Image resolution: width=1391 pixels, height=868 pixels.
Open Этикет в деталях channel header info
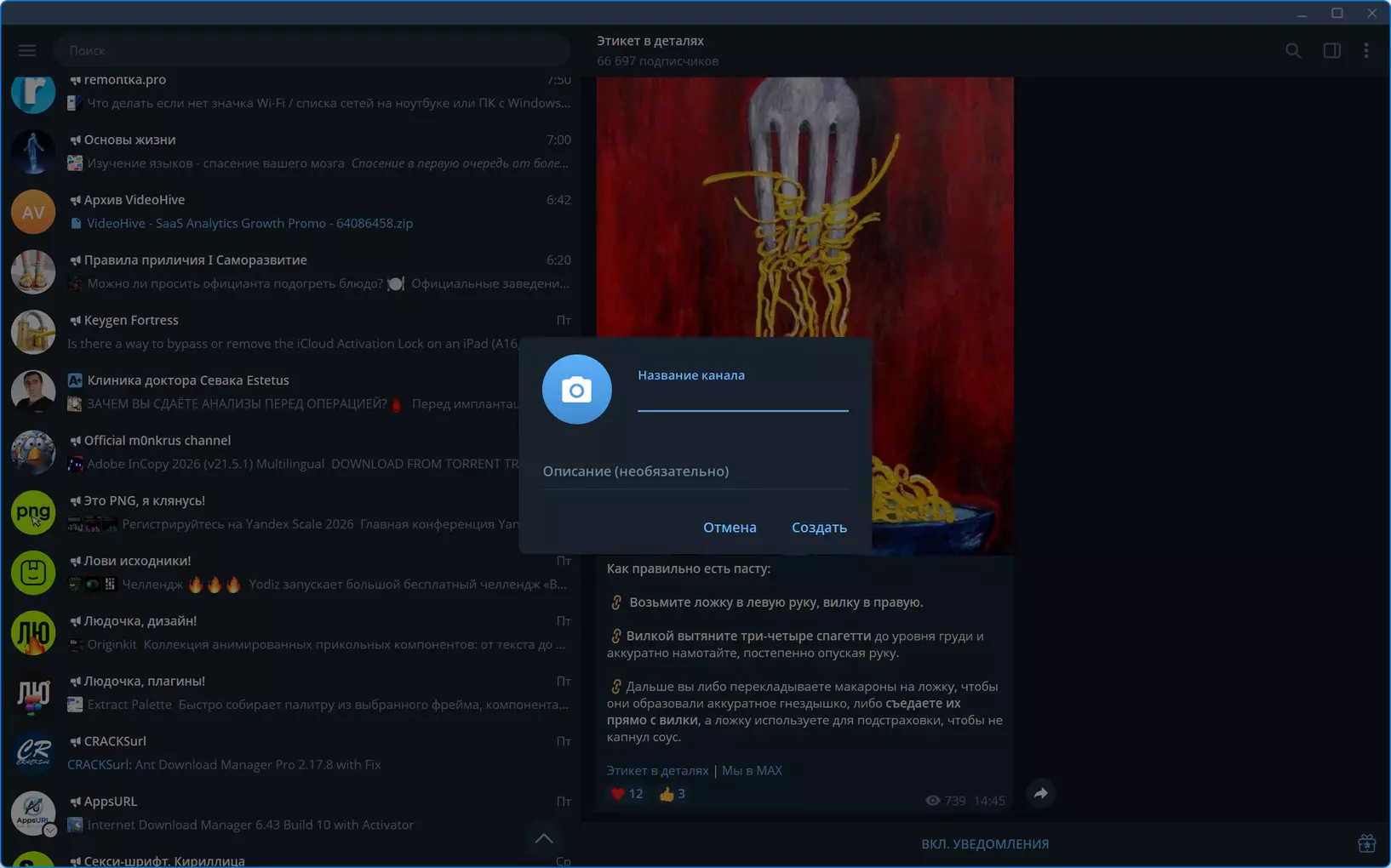coord(657,50)
